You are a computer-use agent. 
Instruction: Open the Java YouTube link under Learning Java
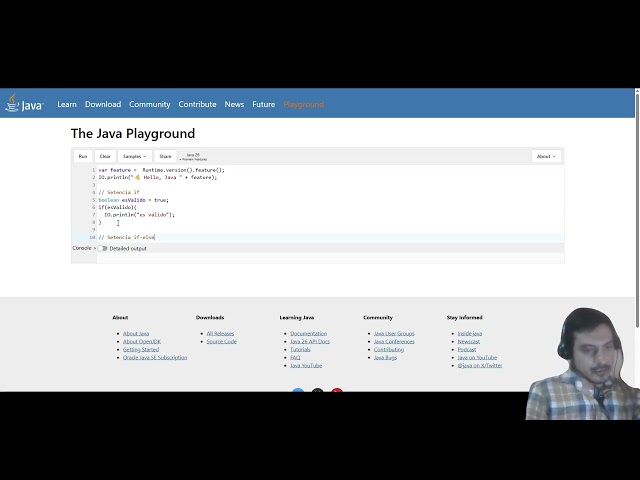pyautogui.click(x=306, y=365)
